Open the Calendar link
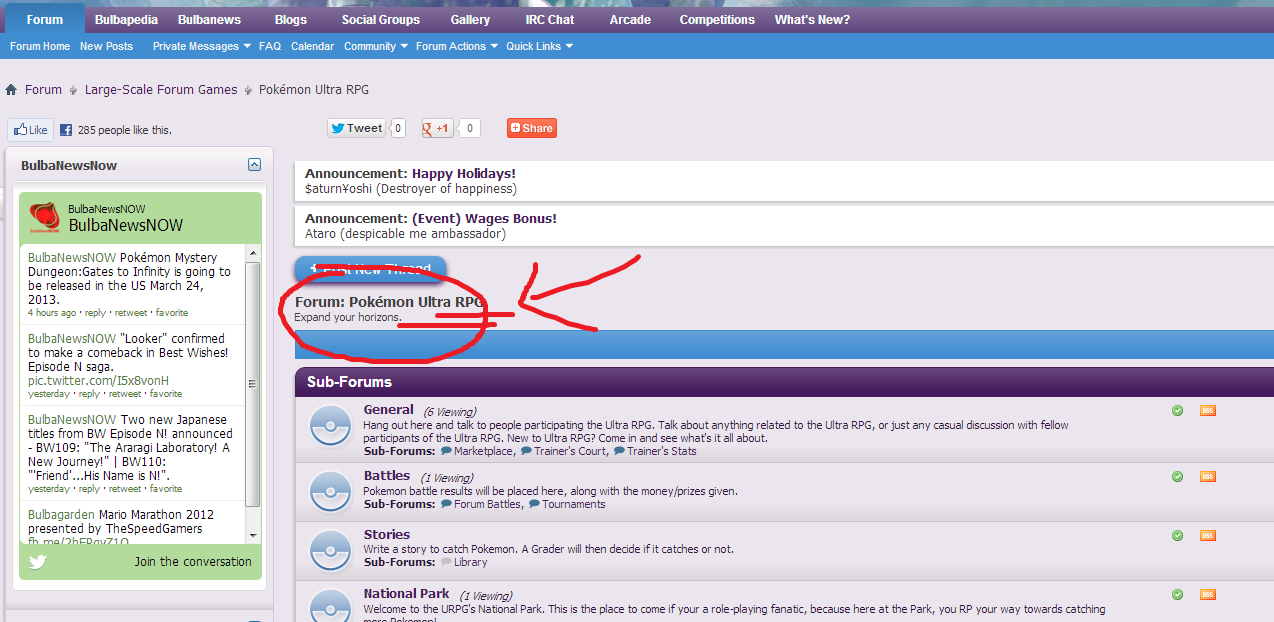1274x622 pixels. point(313,46)
